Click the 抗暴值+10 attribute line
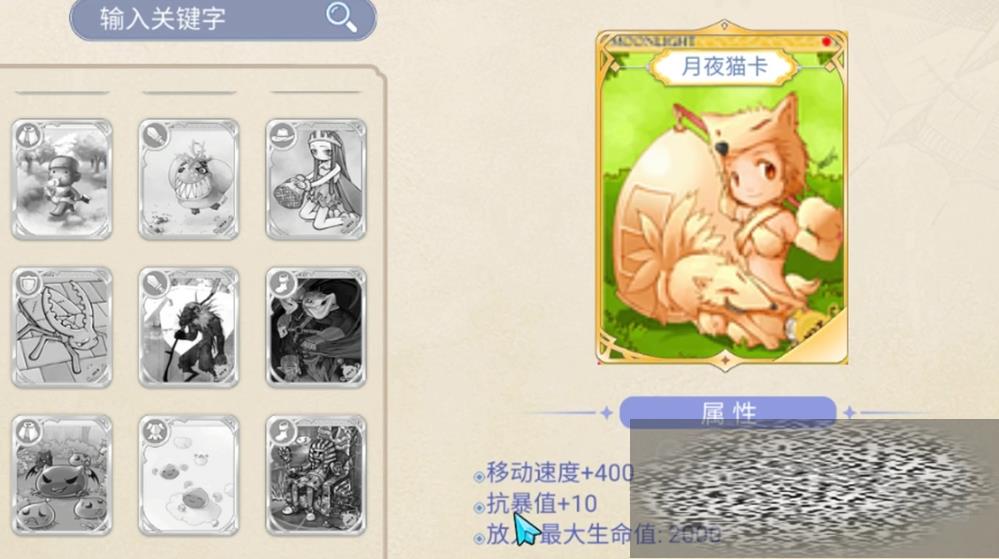Screen dimensions: 999x559 coord(542,504)
